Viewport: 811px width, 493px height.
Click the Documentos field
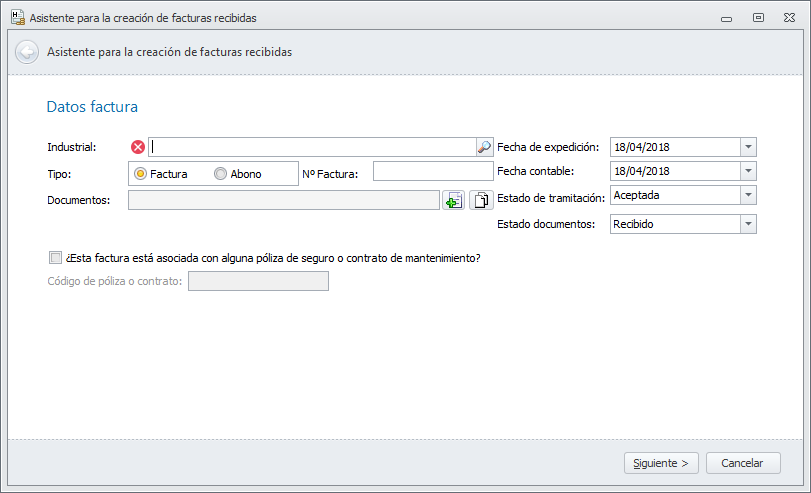(284, 200)
